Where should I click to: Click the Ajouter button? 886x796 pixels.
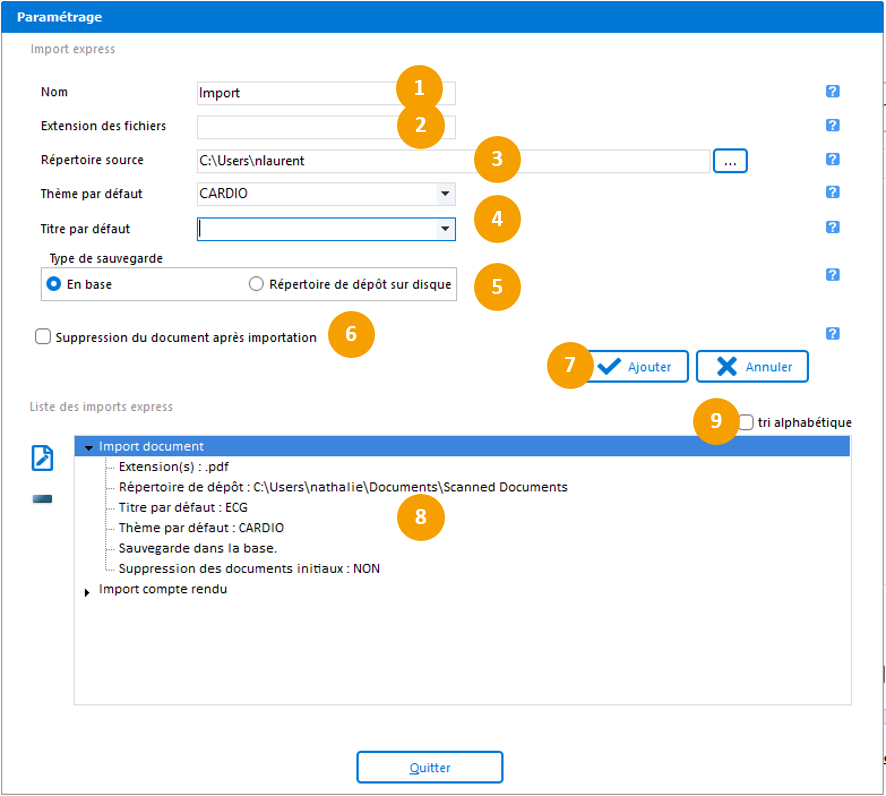637,367
